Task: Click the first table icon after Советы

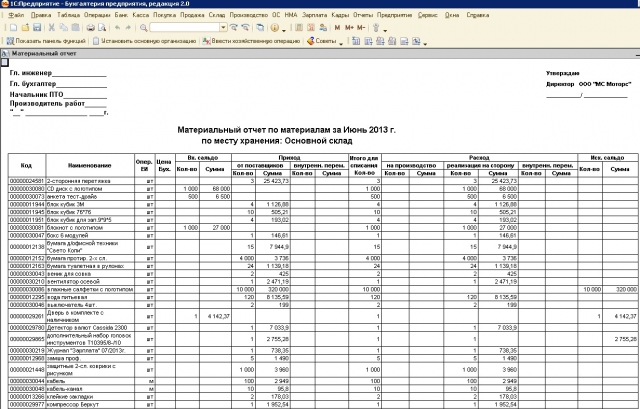Action: click(x=356, y=41)
